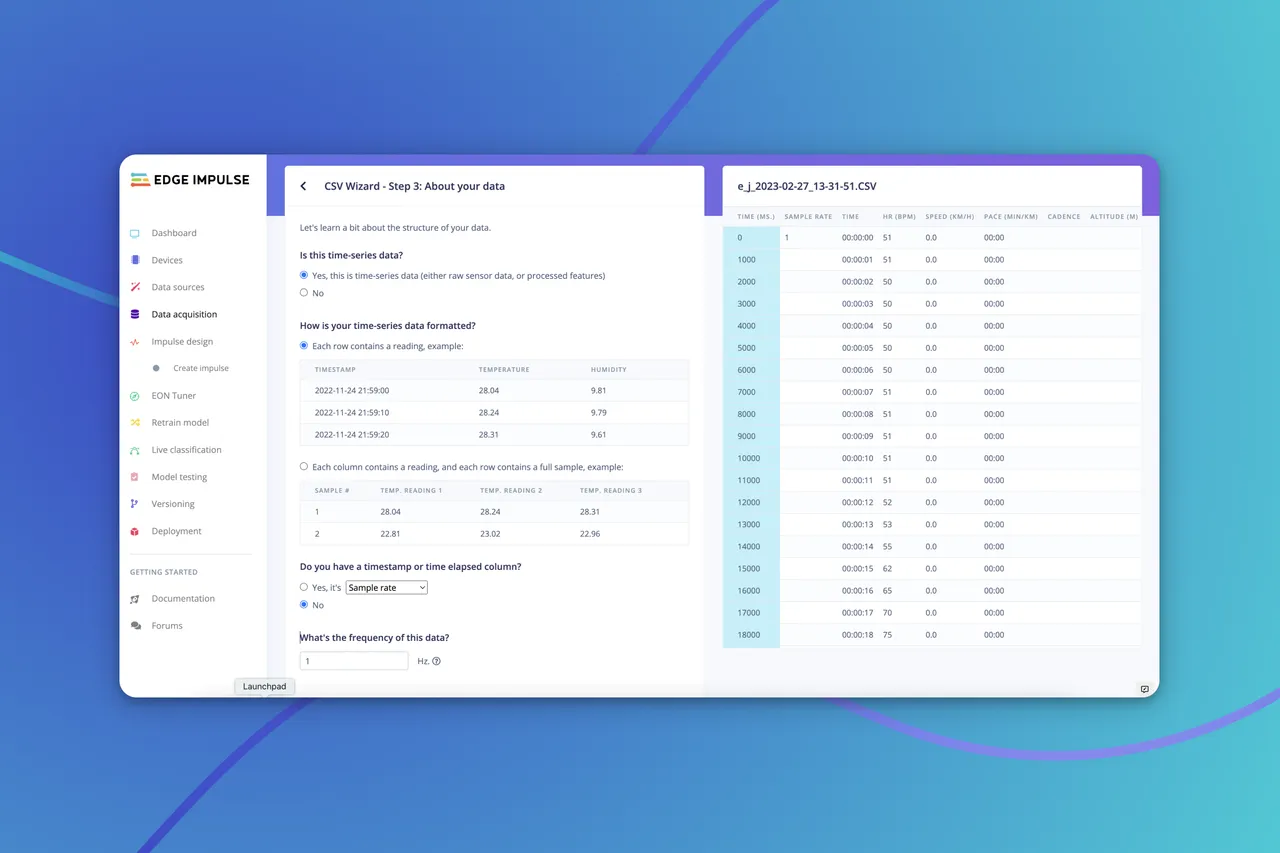Open the Dashboard from the sidebar

174,233
